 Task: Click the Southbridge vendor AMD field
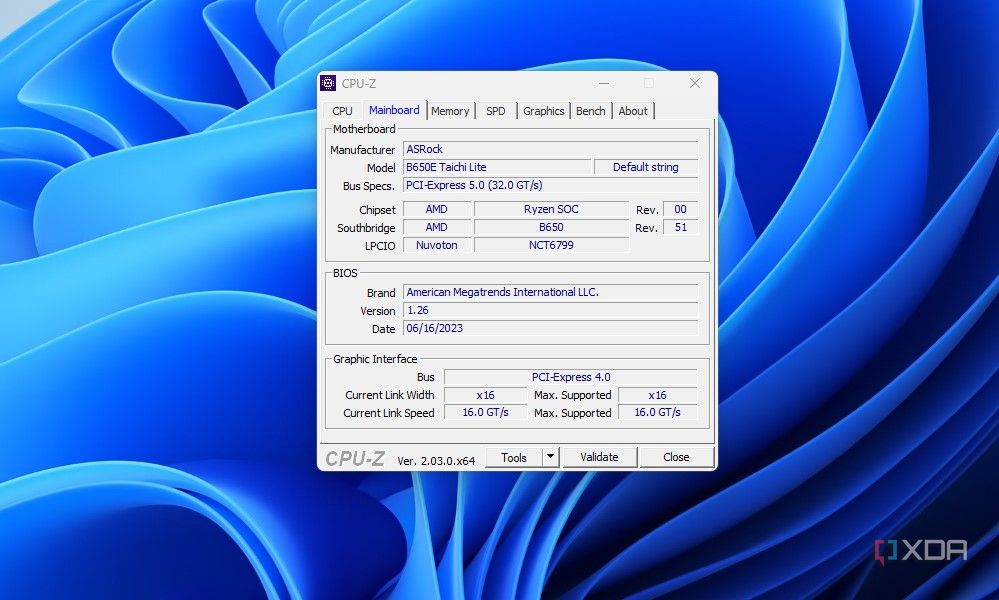[436, 227]
